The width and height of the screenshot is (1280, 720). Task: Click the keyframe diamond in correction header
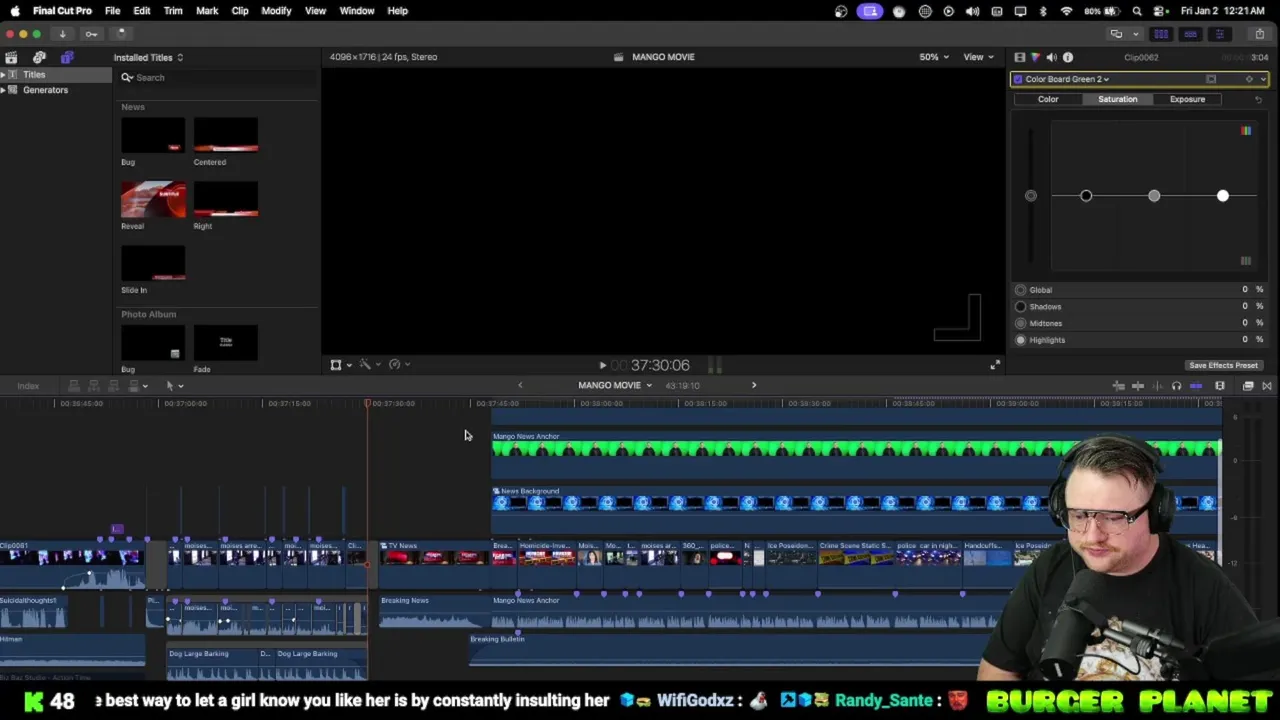point(1248,79)
